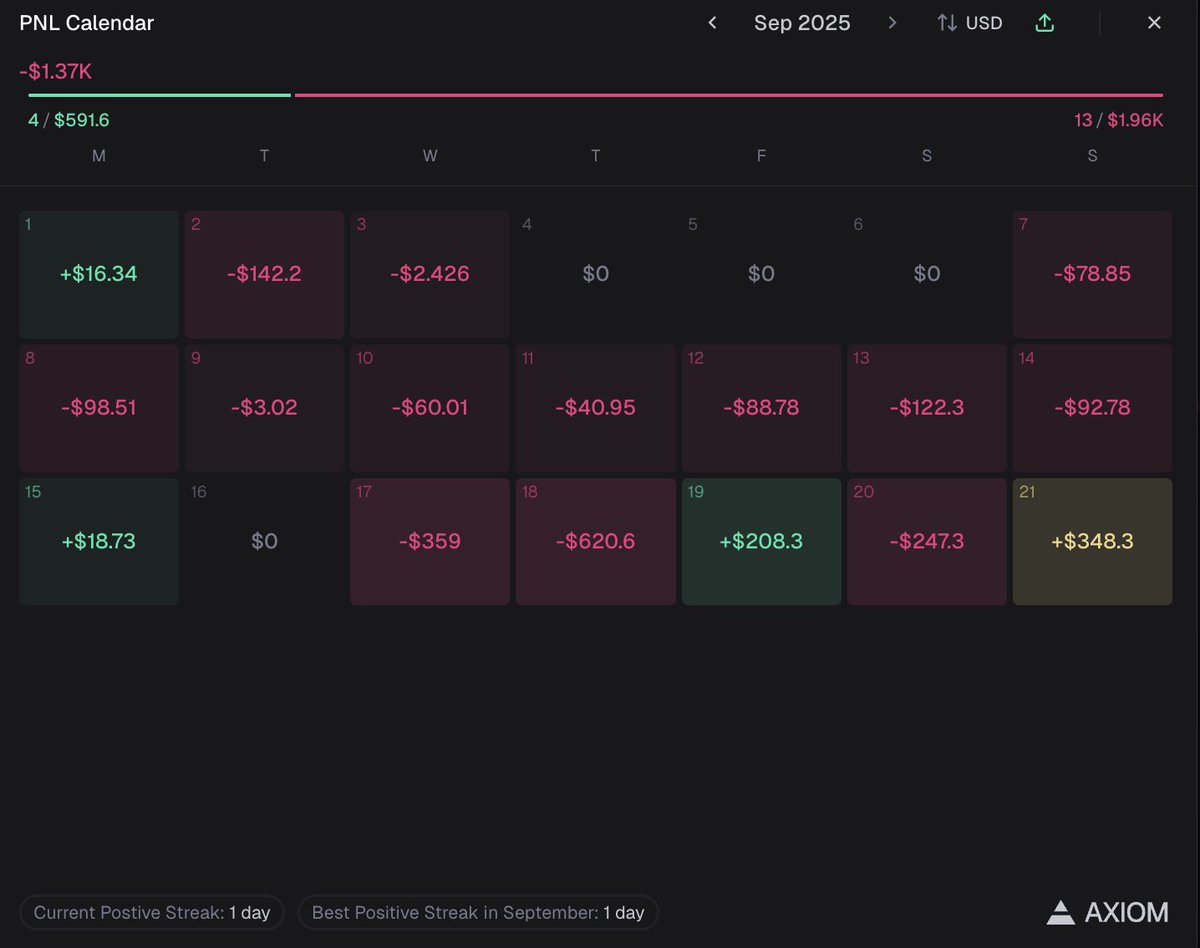Image resolution: width=1200 pixels, height=948 pixels.
Task: Select day 20 cell with -$247.3
Action: click(927, 541)
